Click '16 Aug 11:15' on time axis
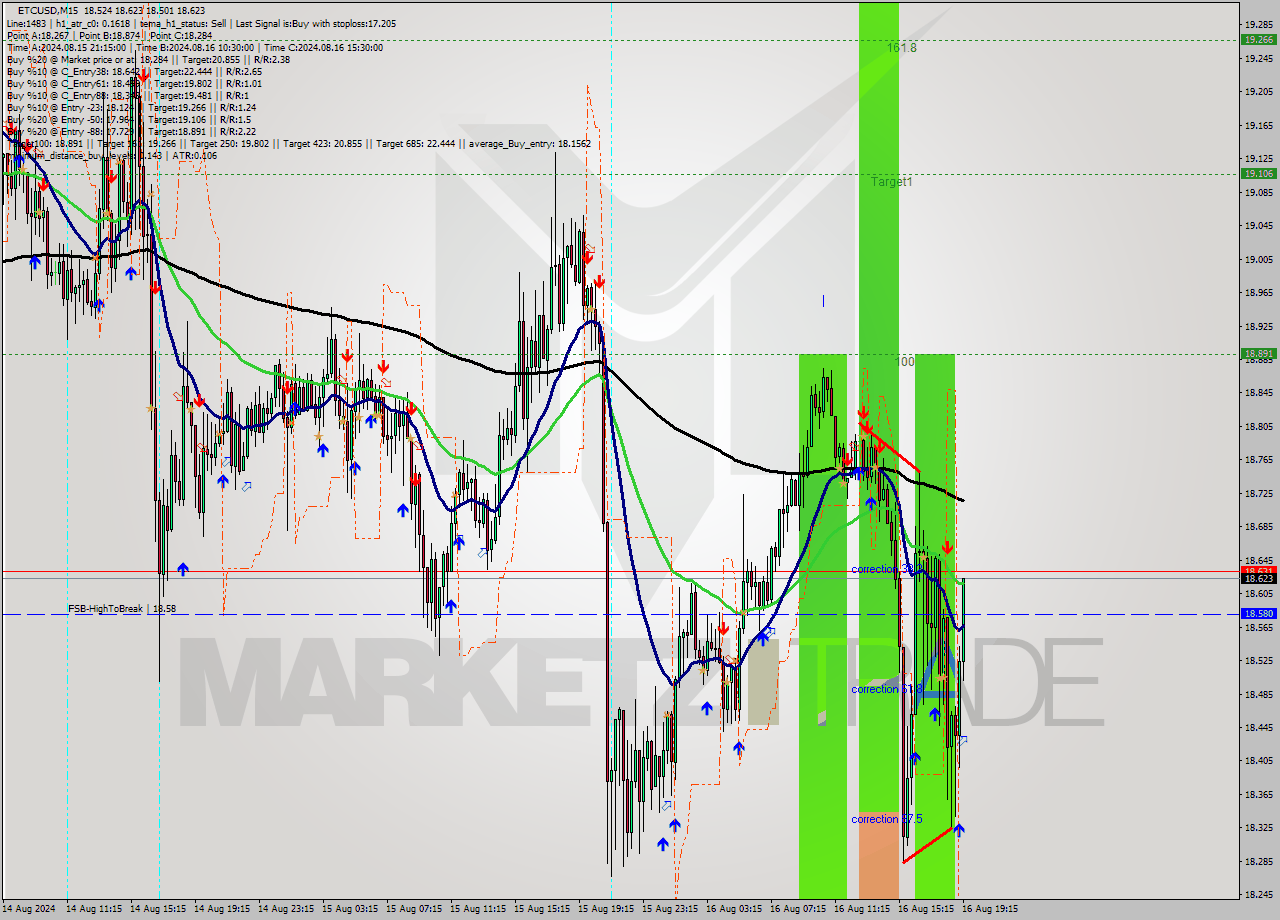 point(862,909)
